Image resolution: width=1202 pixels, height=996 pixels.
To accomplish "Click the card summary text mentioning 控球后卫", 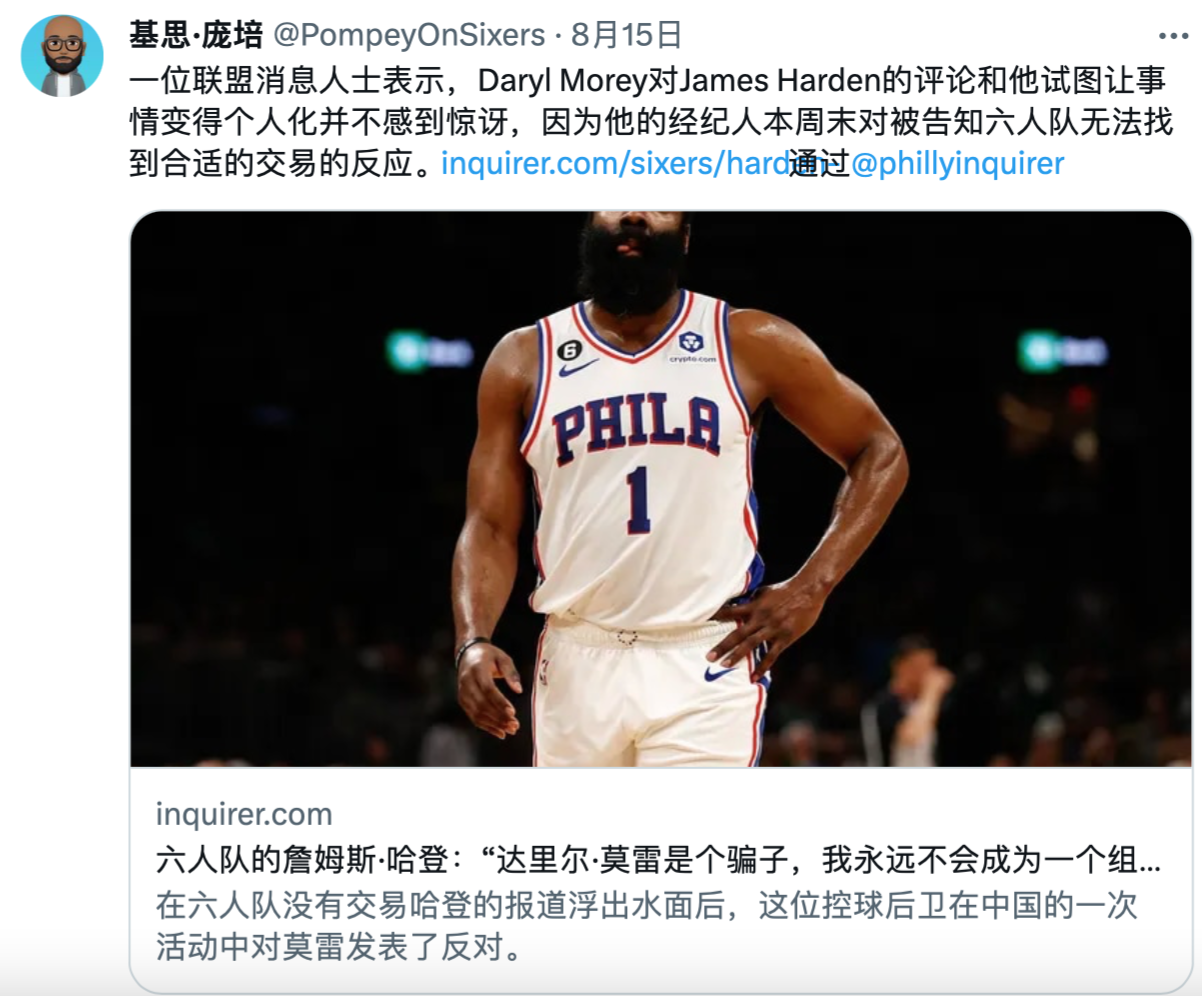I will (647, 924).
